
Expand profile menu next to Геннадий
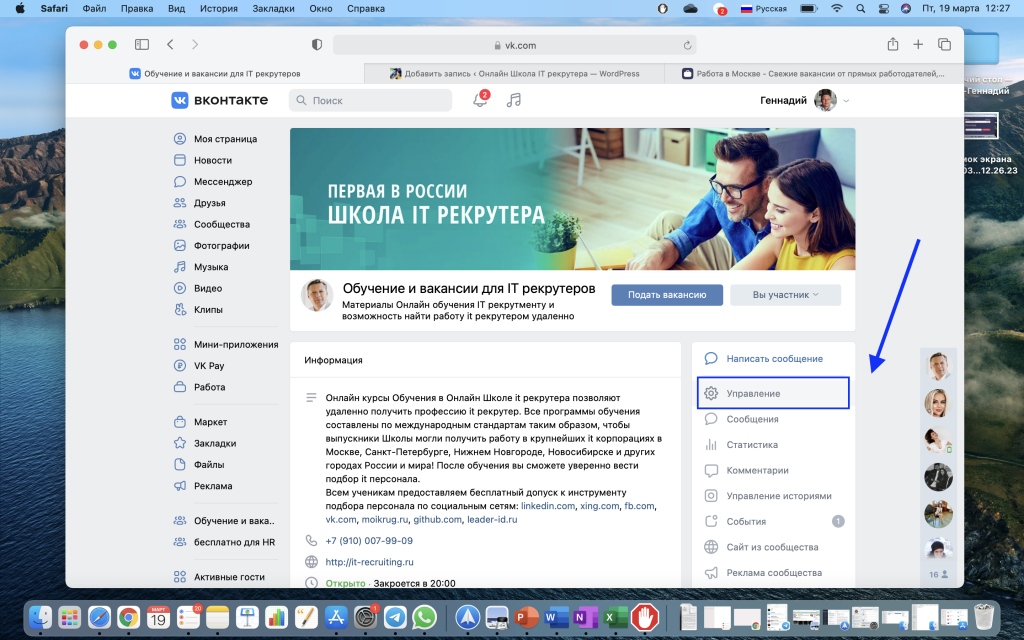pyautogui.click(x=846, y=101)
